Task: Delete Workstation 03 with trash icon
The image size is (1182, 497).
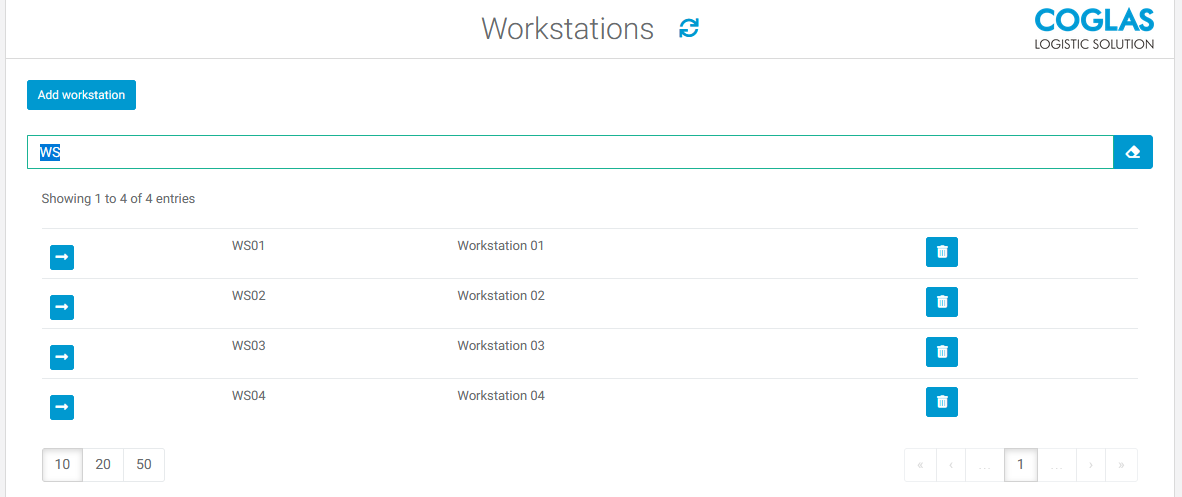Action: click(x=941, y=352)
